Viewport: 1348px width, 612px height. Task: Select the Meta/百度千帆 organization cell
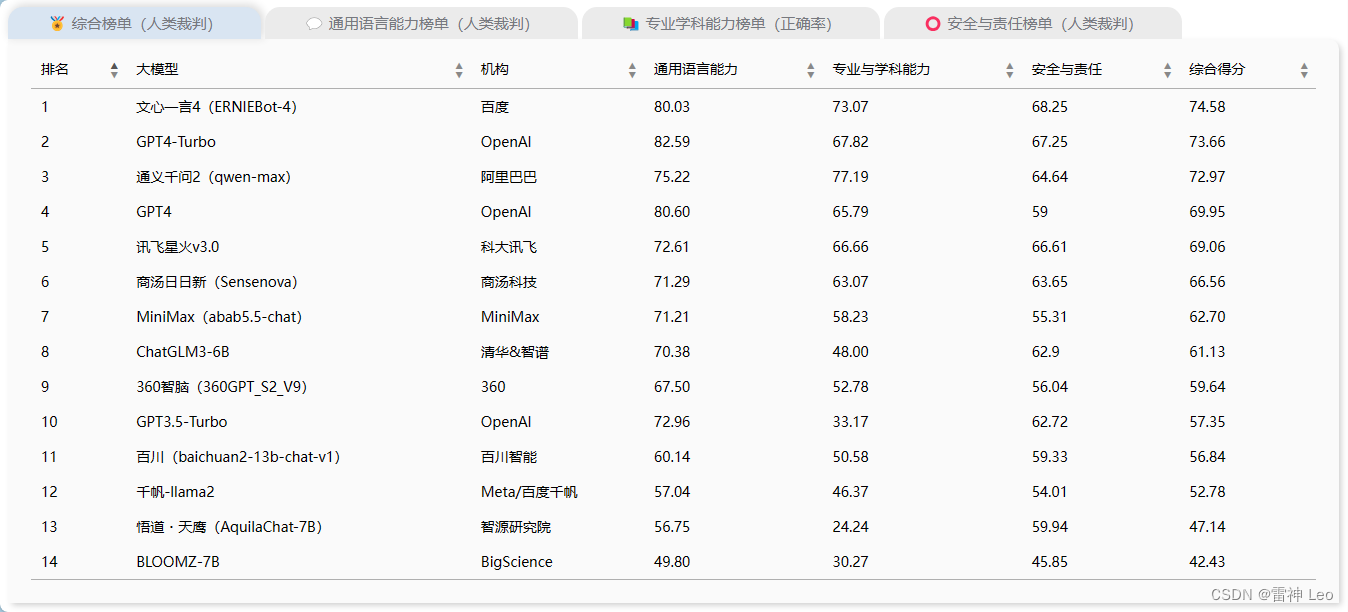tap(529, 492)
